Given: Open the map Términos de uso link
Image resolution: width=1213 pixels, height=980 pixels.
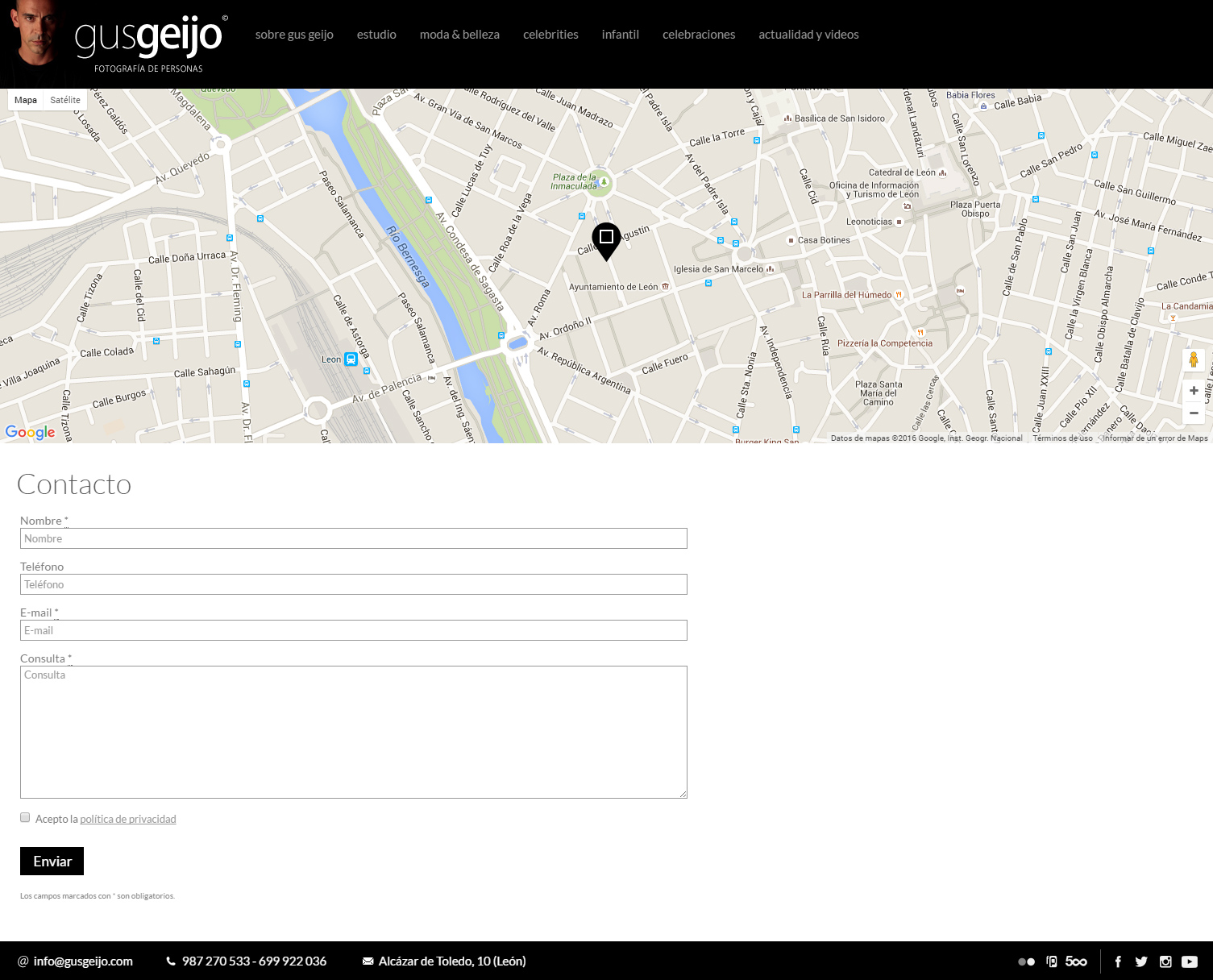Looking at the screenshot, I should (x=1062, y=438).
